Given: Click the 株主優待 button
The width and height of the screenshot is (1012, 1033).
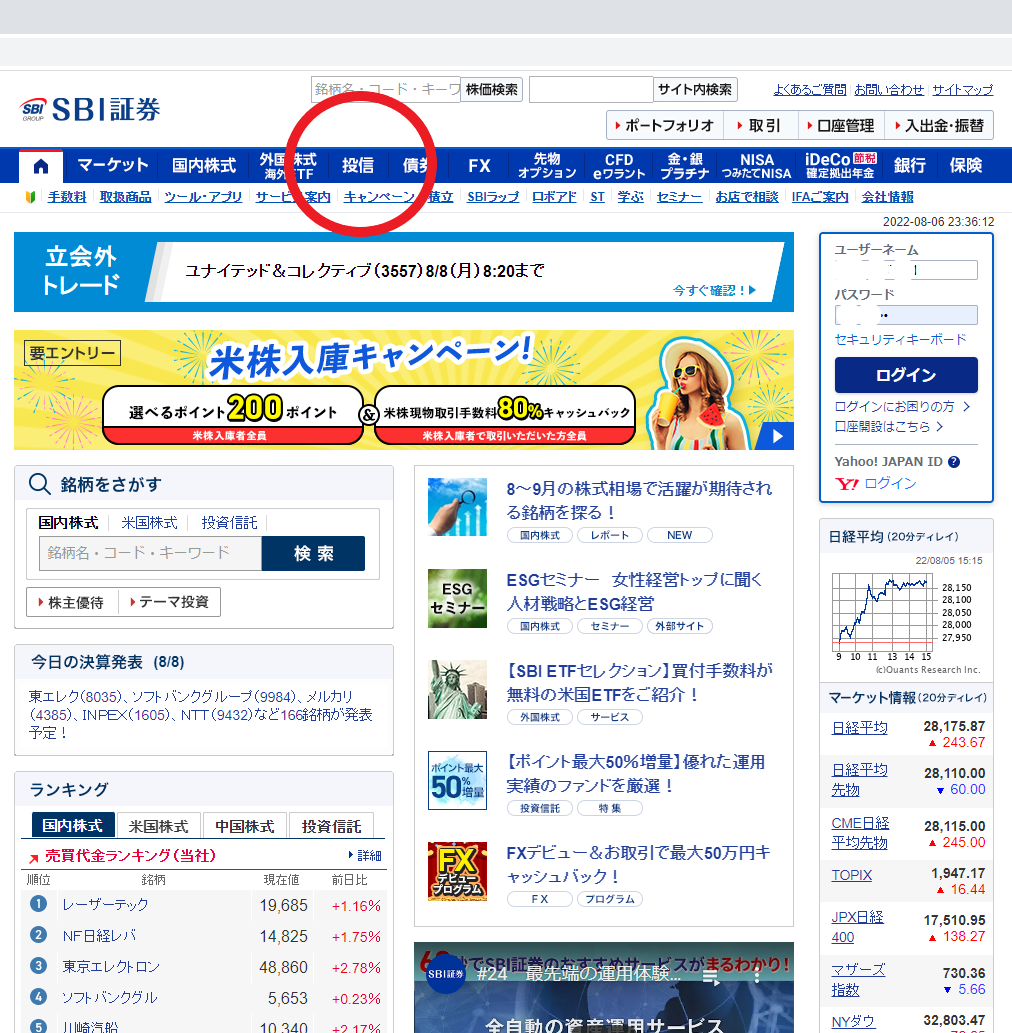Looking at the screenshot, I should (72, 602).
